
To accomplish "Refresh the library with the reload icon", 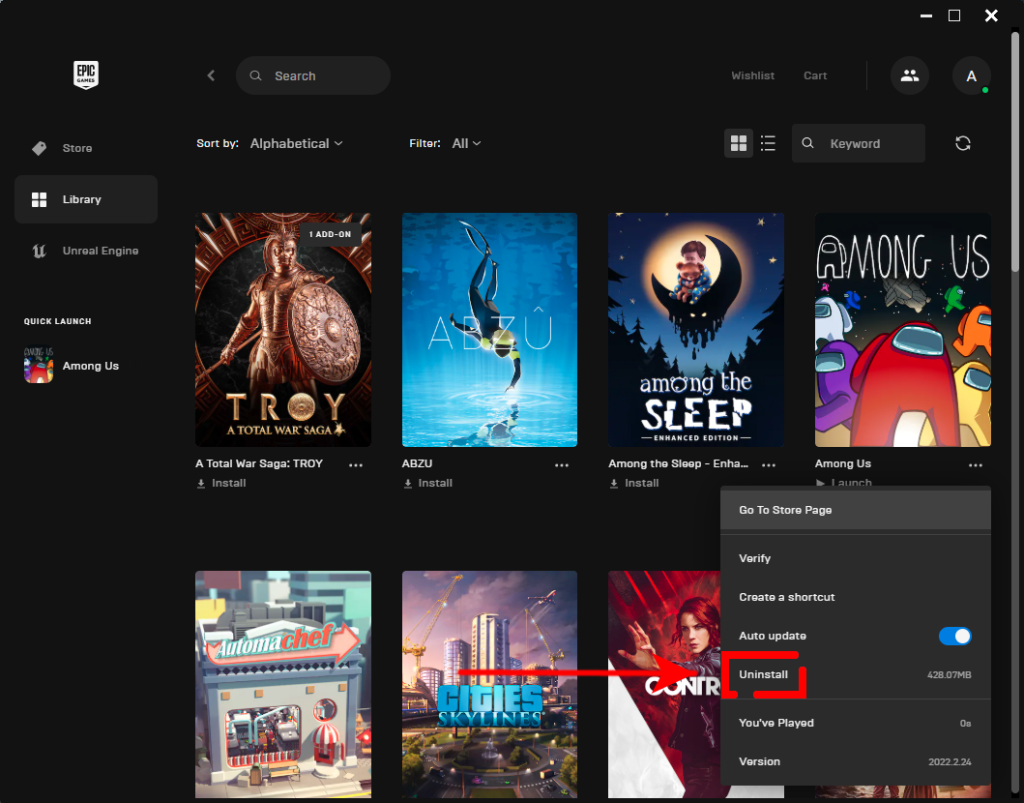I will click(963, 143).
